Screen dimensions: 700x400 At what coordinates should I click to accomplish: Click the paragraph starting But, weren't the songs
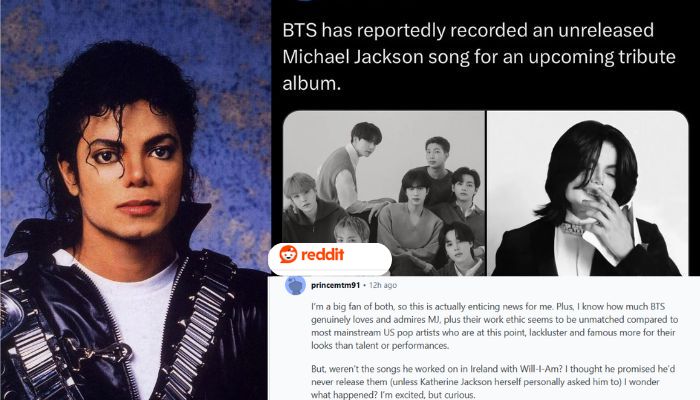493,382
